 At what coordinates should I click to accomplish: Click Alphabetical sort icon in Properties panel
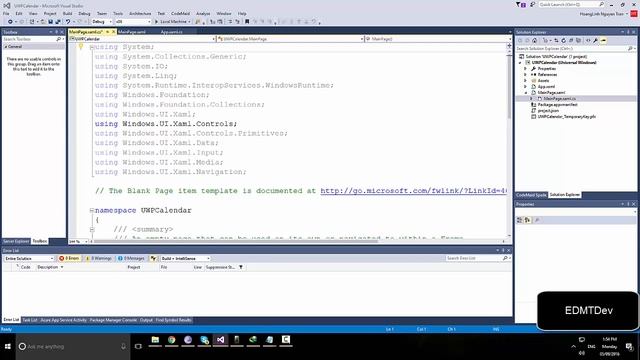point(527,220)
